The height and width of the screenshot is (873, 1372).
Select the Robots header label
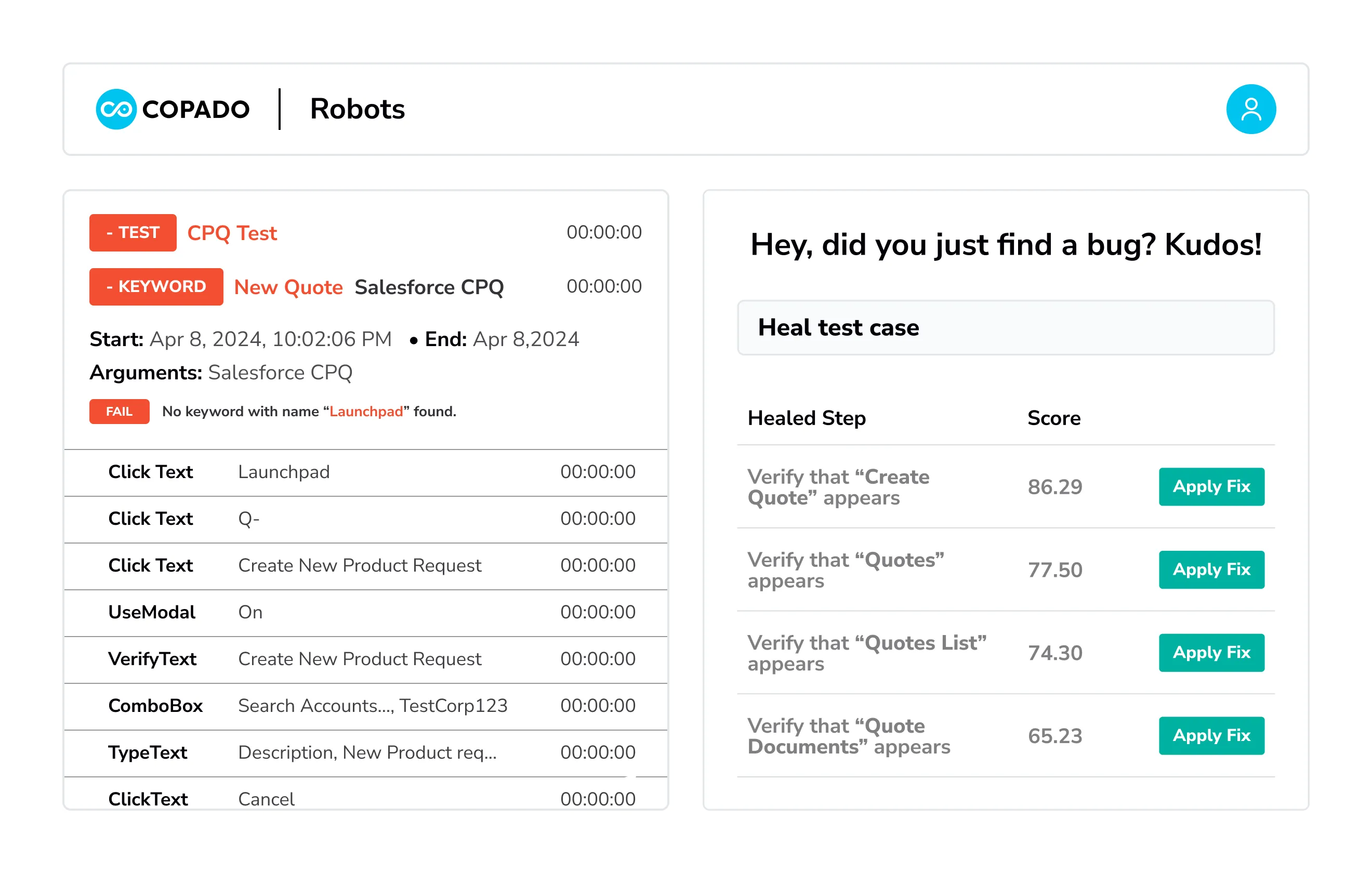tap(357, 110)
